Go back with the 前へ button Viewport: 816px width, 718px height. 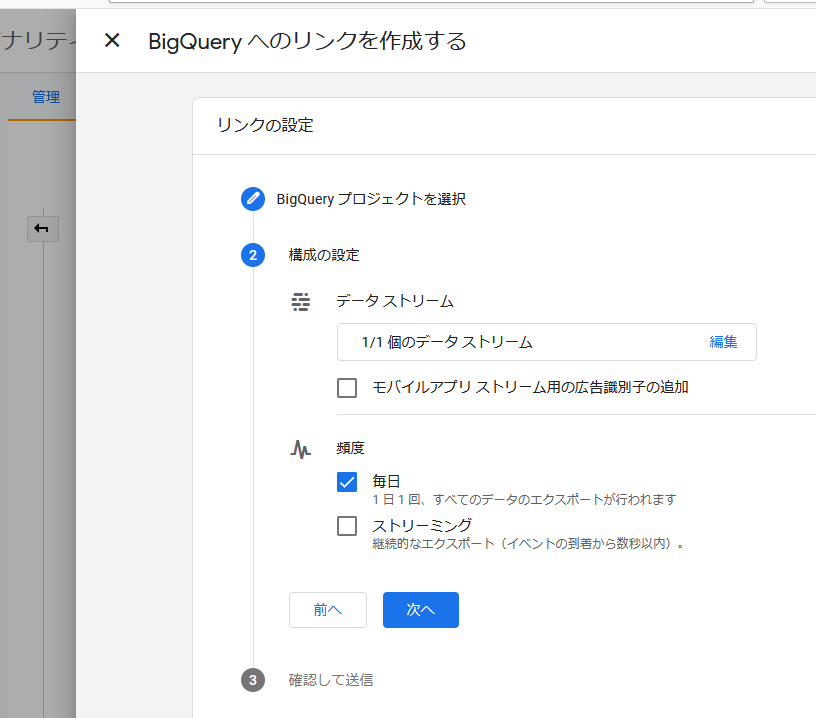tap(328, 610)
